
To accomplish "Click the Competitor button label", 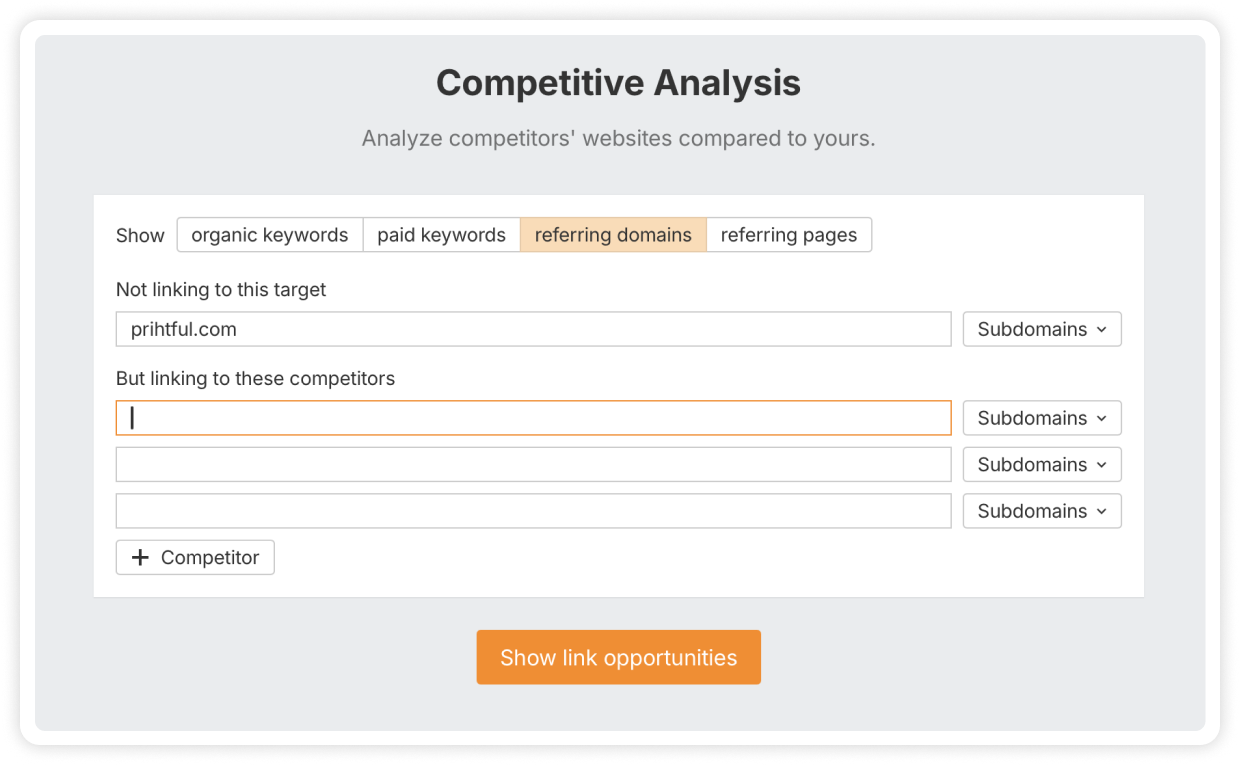I will click(x=210, y=558).
